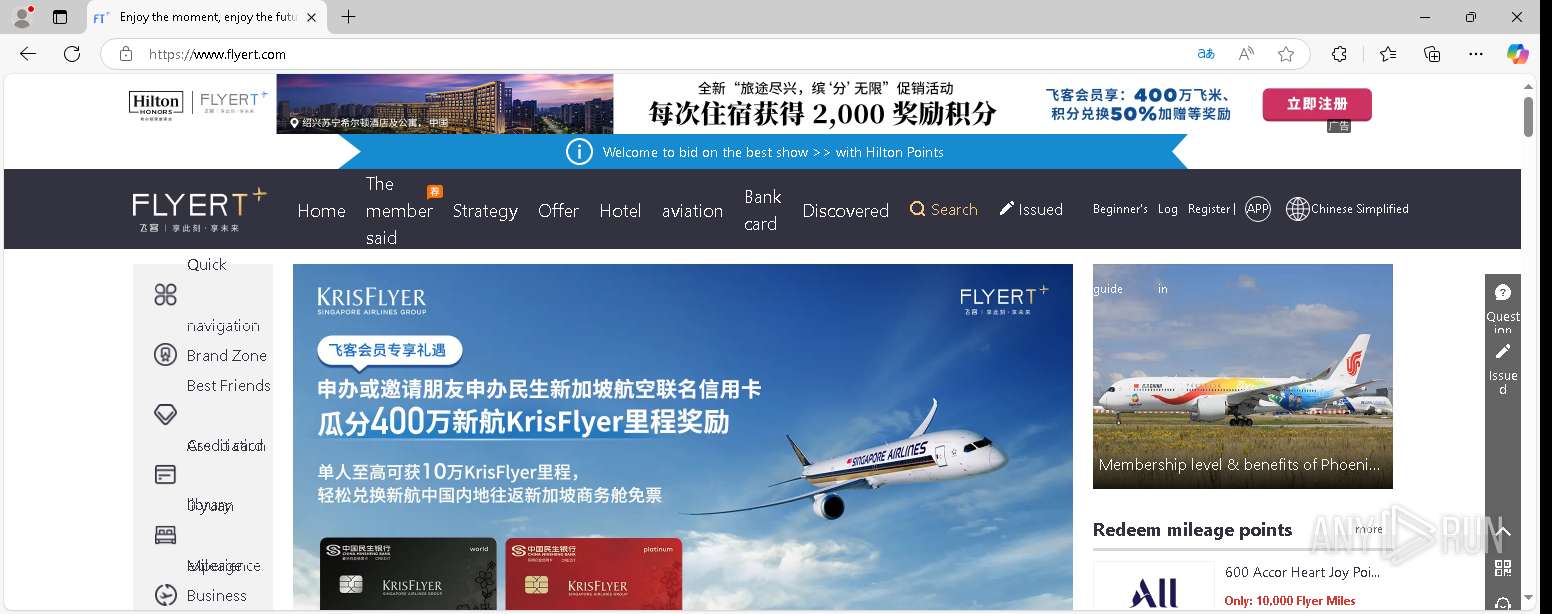Expand the tab actions menu button
Image resolution: width=1552 pixels, height=614 pixels.
(x=60, y=17)
